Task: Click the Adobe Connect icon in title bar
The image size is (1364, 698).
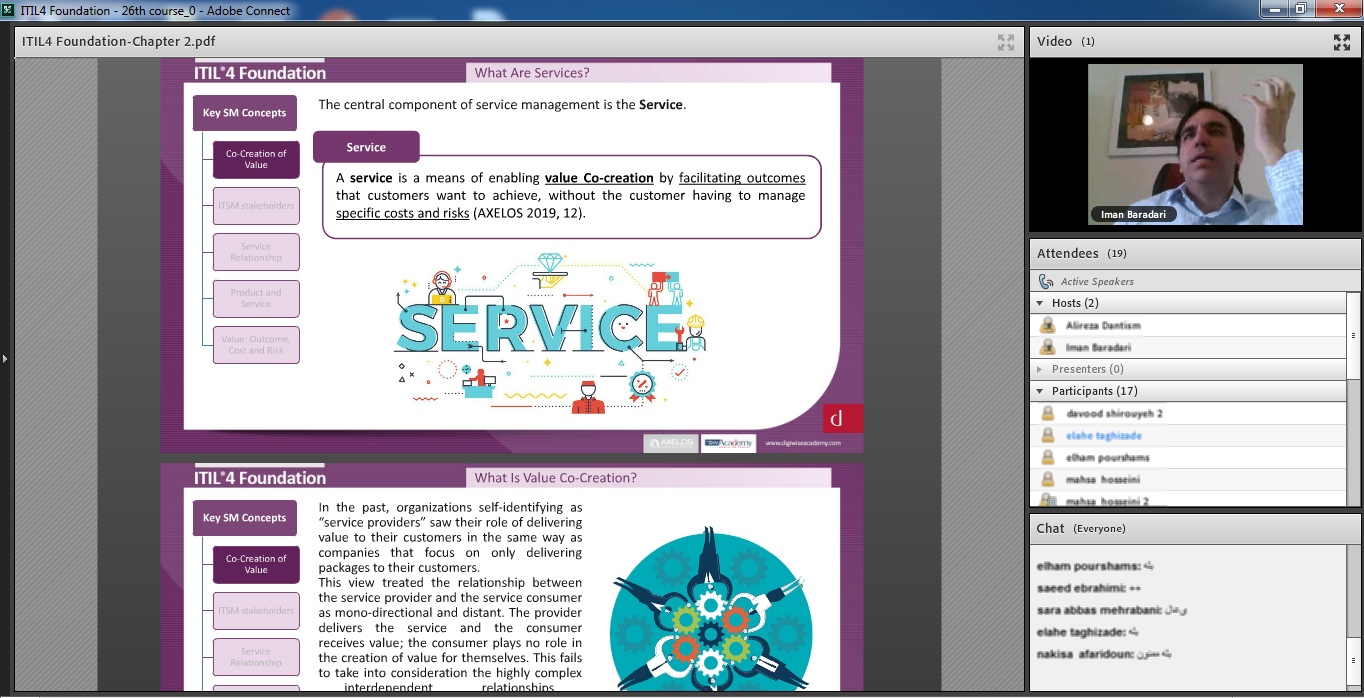Action: pos(9,10)
